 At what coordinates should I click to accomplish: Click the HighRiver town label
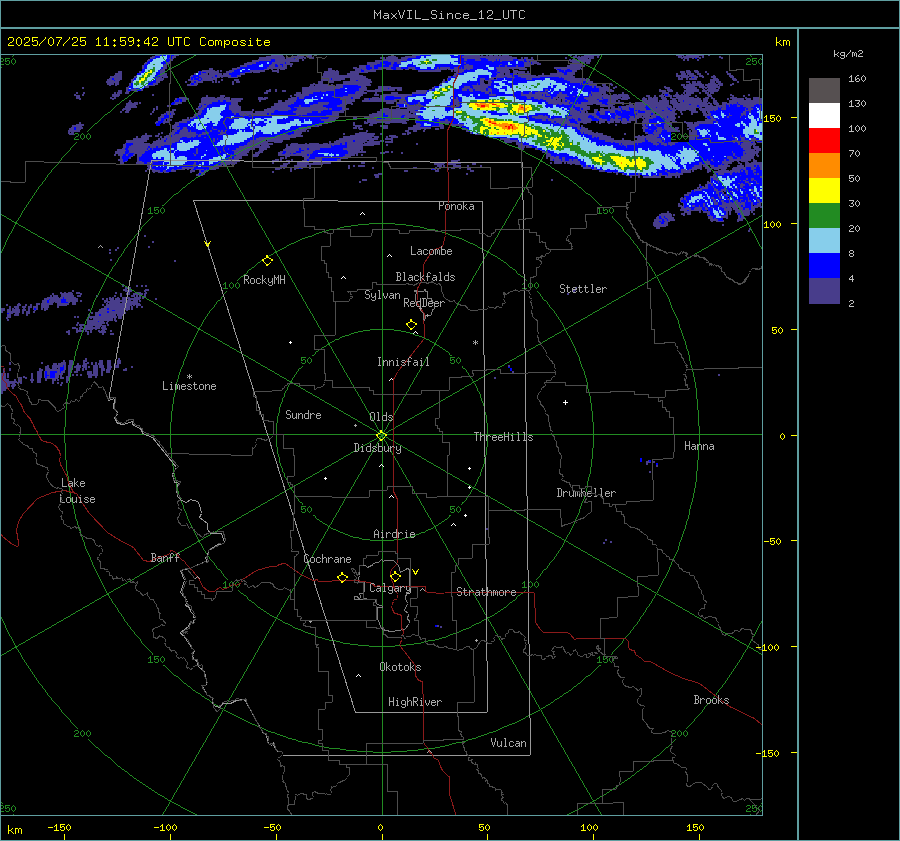click(x=415, y=702)
